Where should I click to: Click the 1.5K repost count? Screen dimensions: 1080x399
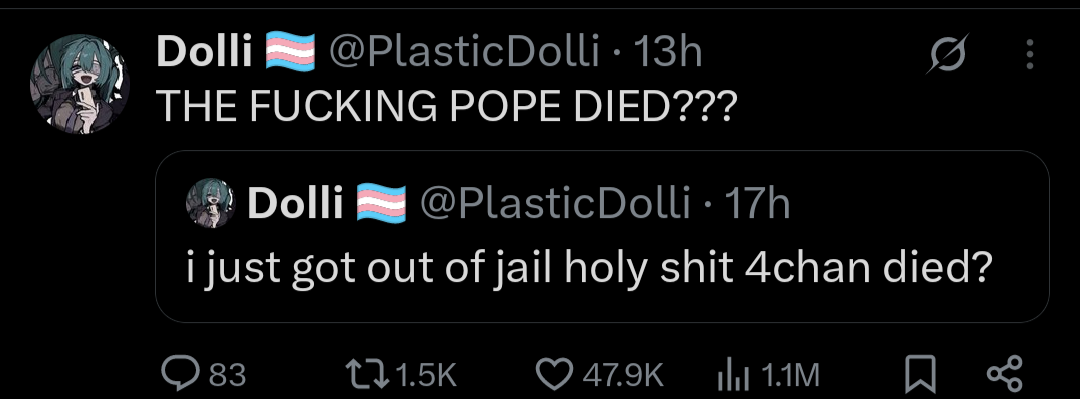[427, 376]
